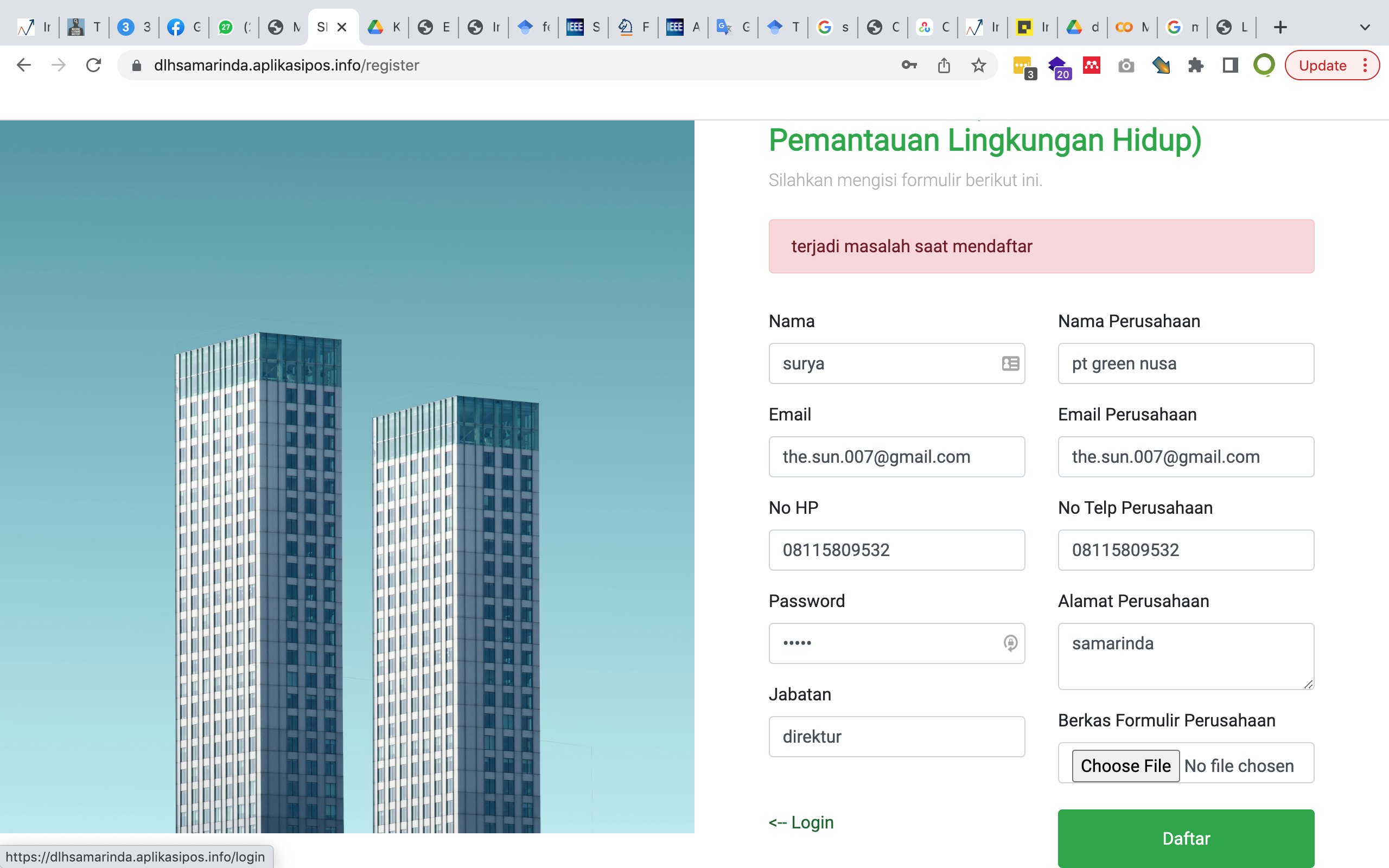Open the camera screenshot extension icon

pyautogui.click(x=1126, y=66)
